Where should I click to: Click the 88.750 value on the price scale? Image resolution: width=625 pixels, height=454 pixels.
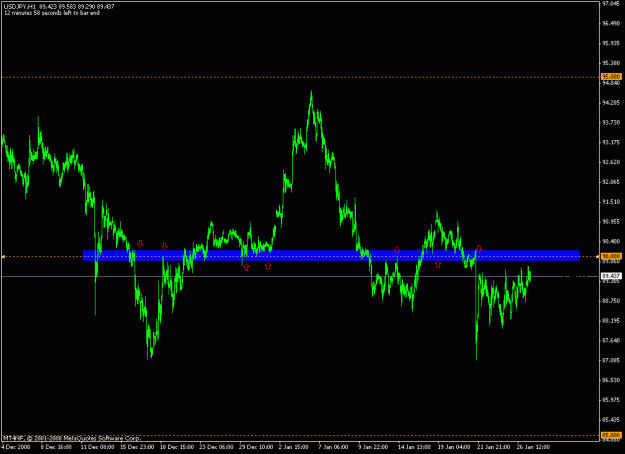[x=611, y=301]
